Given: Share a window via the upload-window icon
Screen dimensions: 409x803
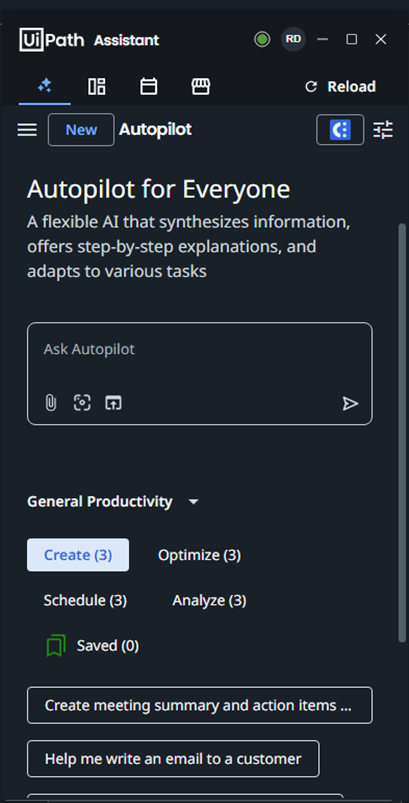Looking at the screenshot, I should tap(113, 403).
